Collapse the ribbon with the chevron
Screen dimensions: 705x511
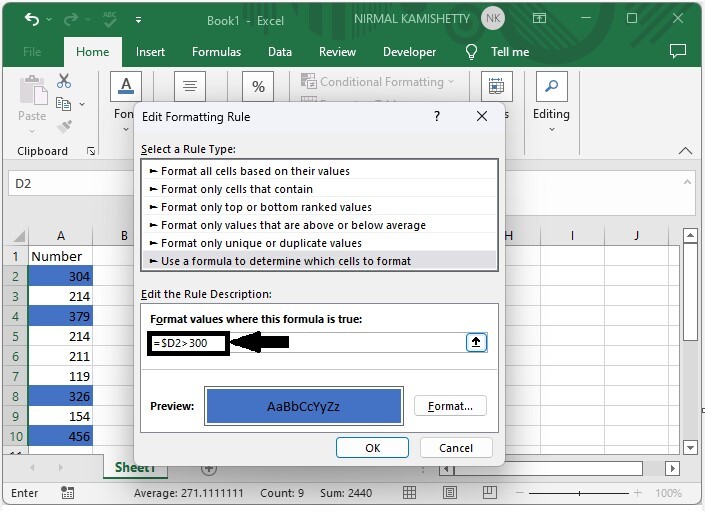click(685, 151)
